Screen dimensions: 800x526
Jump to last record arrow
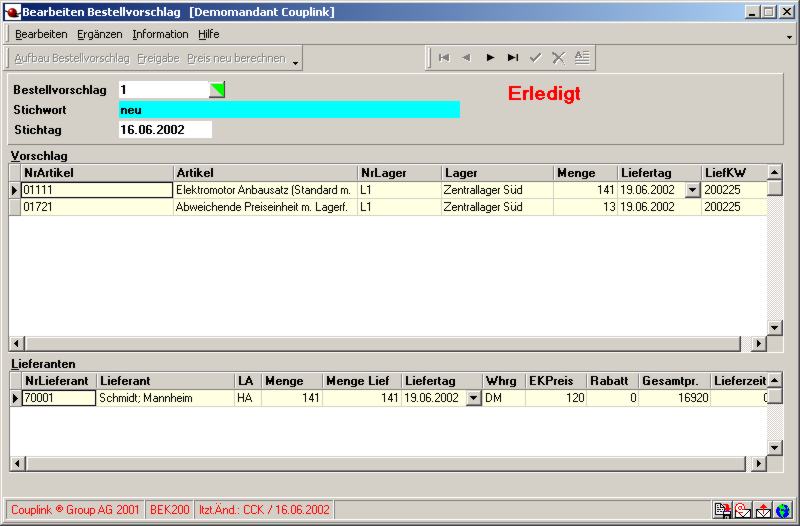(513, 58)
